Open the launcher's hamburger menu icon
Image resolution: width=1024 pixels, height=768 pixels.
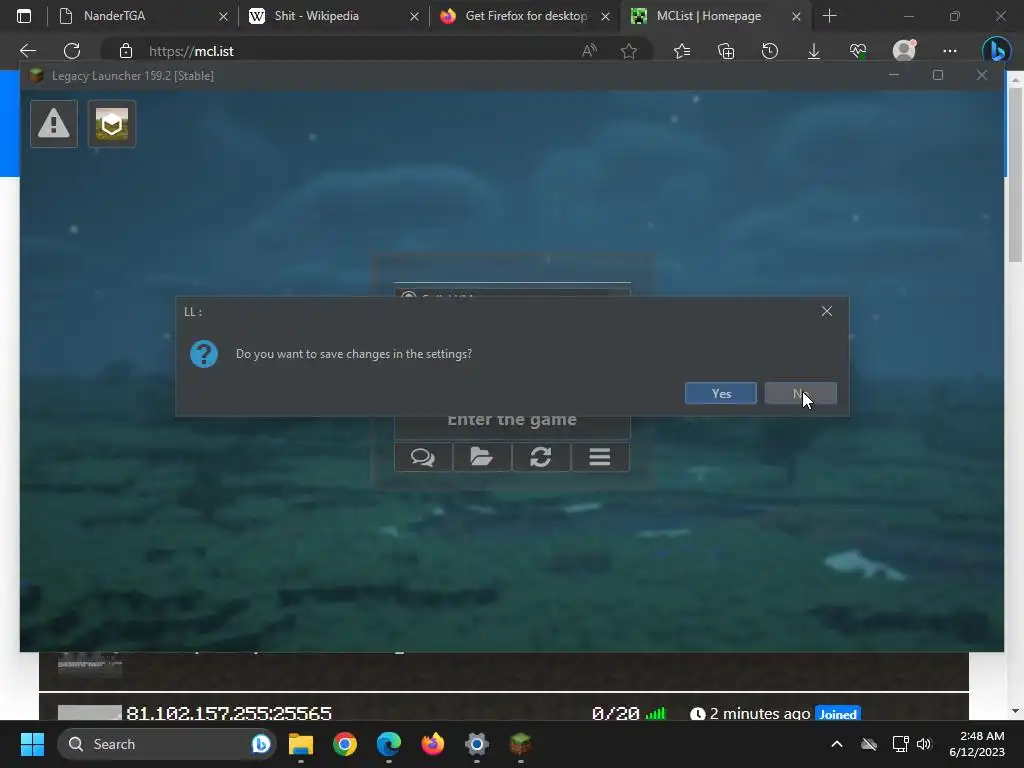coord(600,456)
